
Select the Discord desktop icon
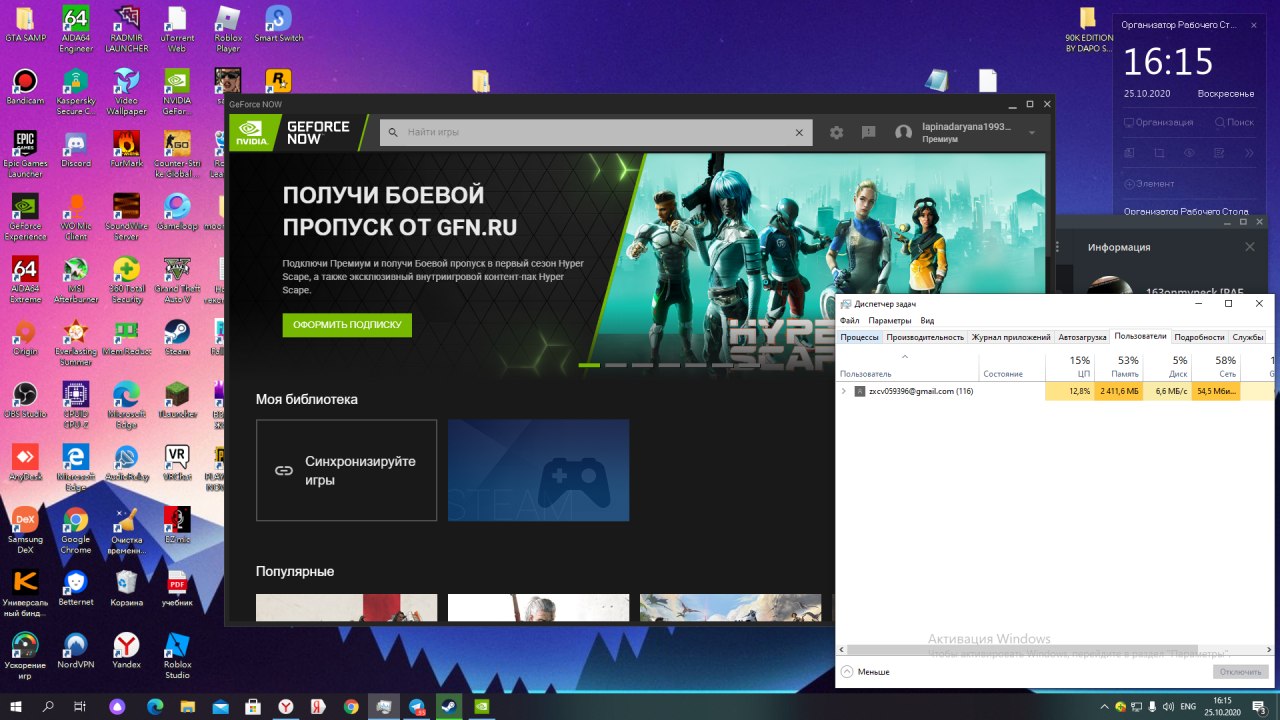[x=76, y=149]
